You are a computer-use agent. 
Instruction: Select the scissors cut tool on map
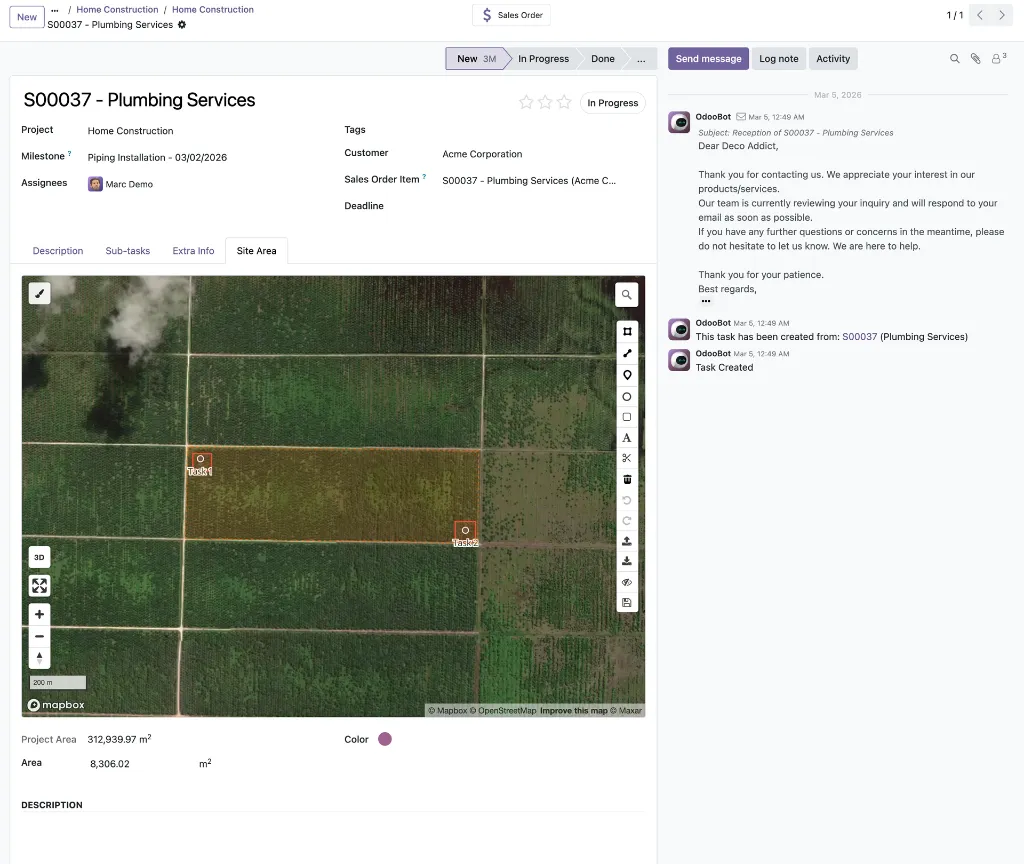tap(627, 458)
